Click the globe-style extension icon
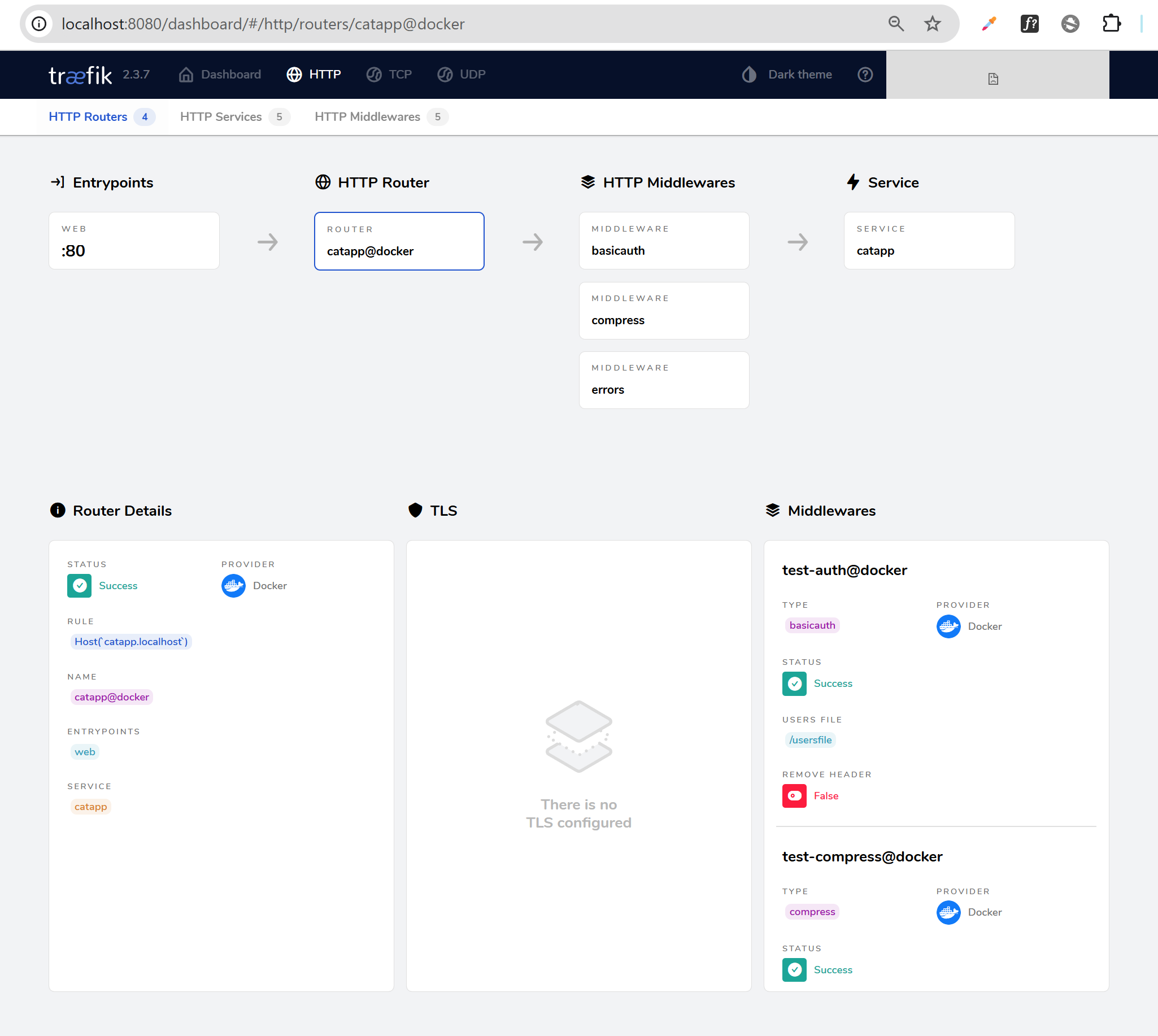The image size is (1158, 1036). pos(1070,24)
